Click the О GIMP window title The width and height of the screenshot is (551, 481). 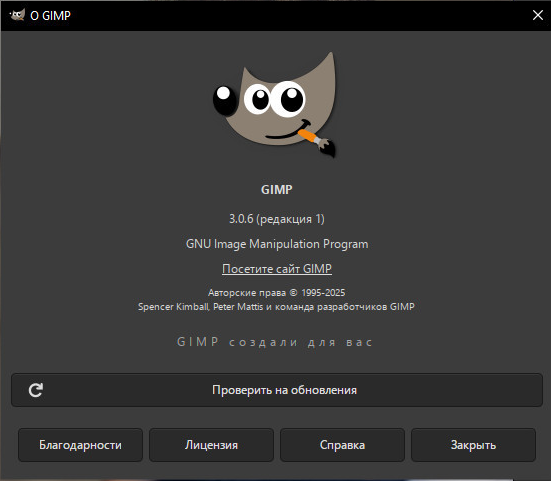(x=50, y=15)
